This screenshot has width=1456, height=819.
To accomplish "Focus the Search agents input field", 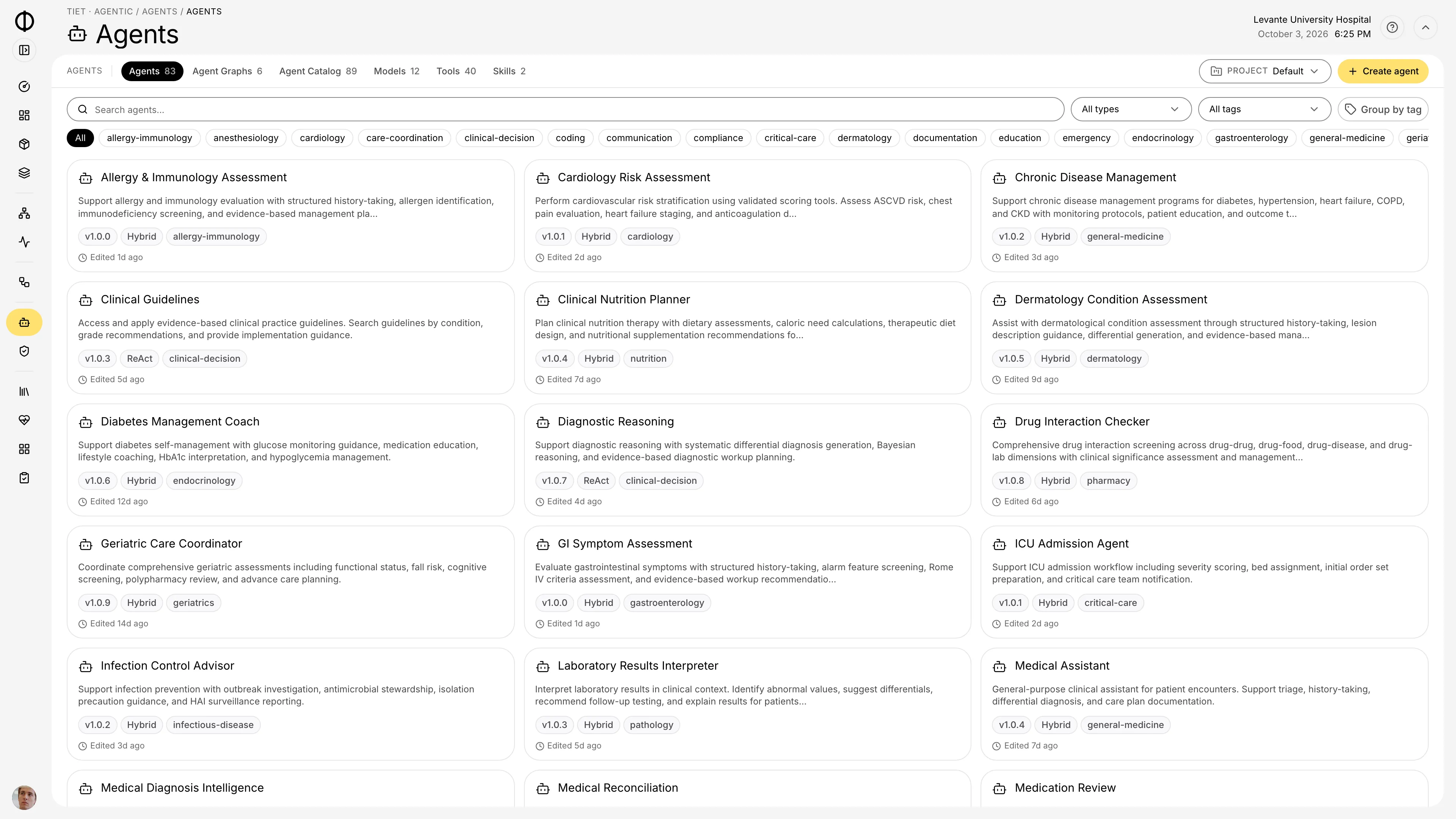I will (x=565, y=110).
